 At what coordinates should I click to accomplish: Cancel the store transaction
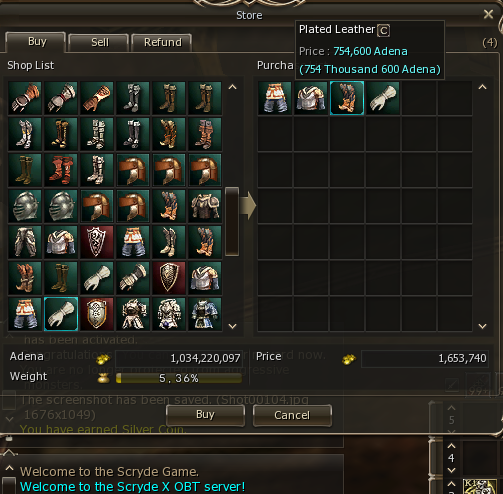tap(292, 415)
